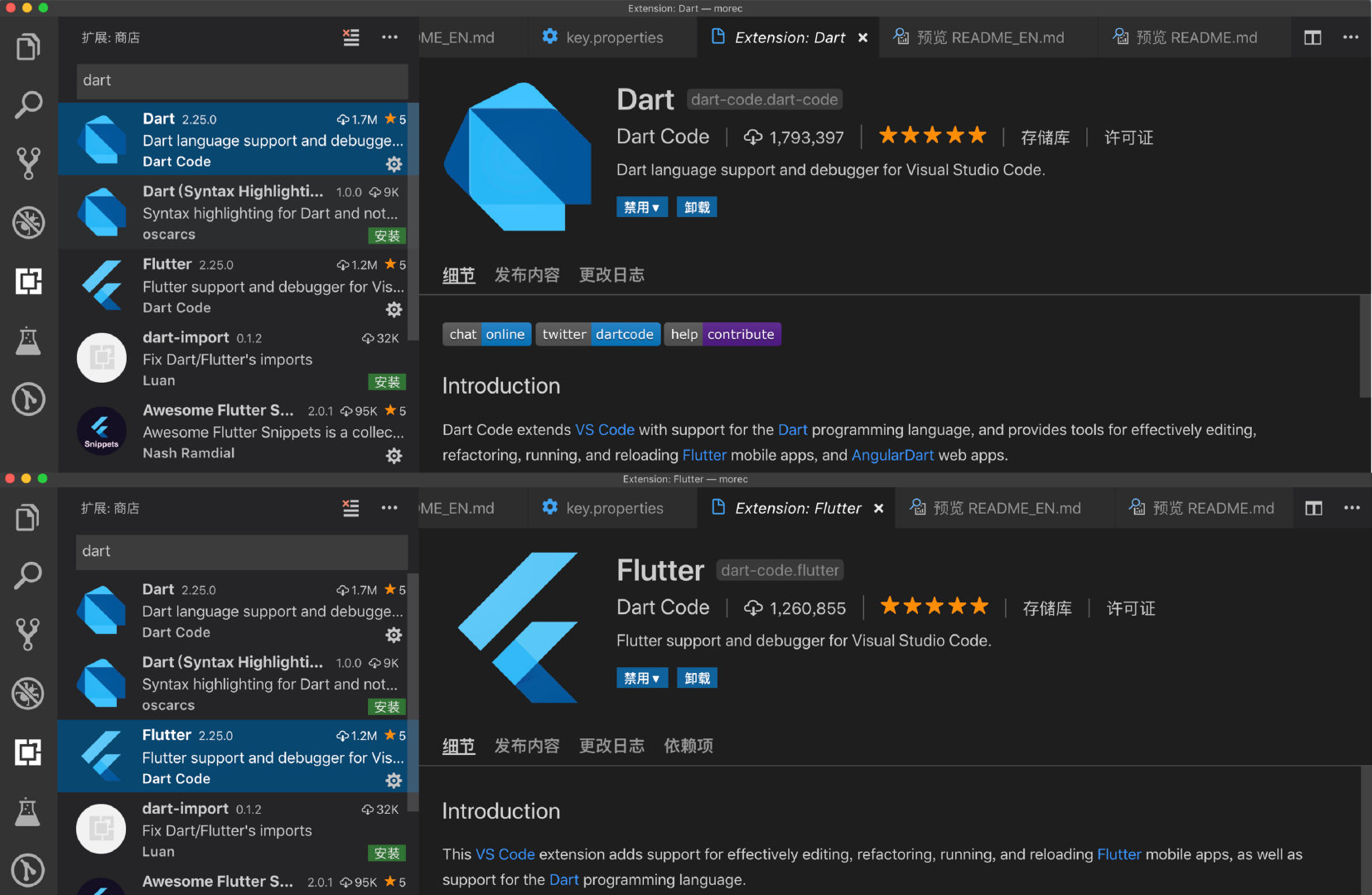Click the chat online badge
Image resolution: width=1372 pixels, height=895 pixels.
(x=487, y=334)
